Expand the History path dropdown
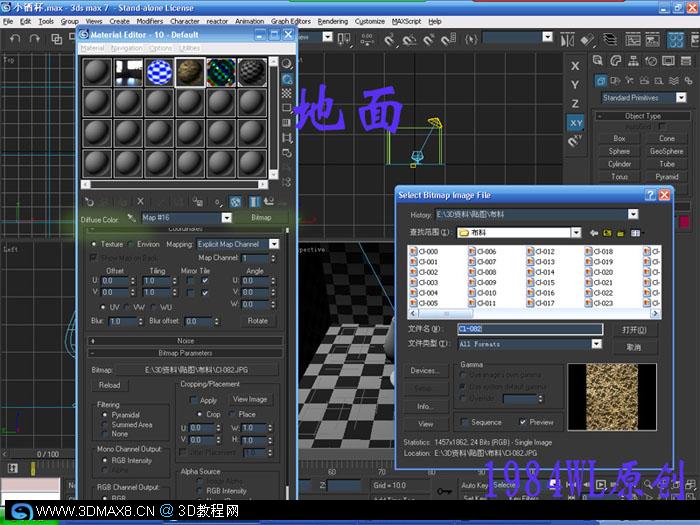700x525 pixels. [633, 214]
